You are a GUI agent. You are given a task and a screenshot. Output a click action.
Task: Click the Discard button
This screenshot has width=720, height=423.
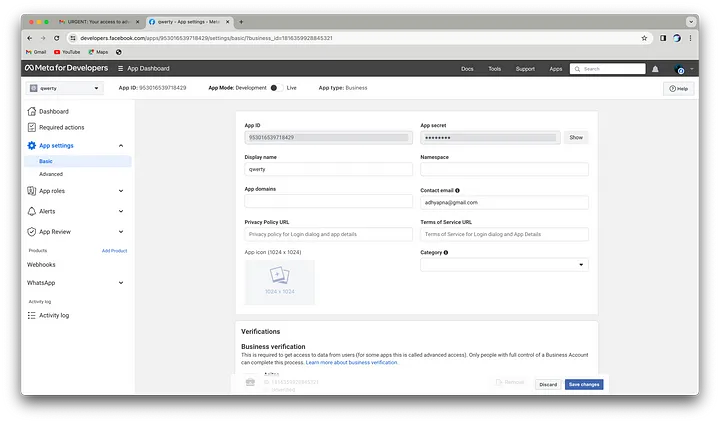point(548,384)
